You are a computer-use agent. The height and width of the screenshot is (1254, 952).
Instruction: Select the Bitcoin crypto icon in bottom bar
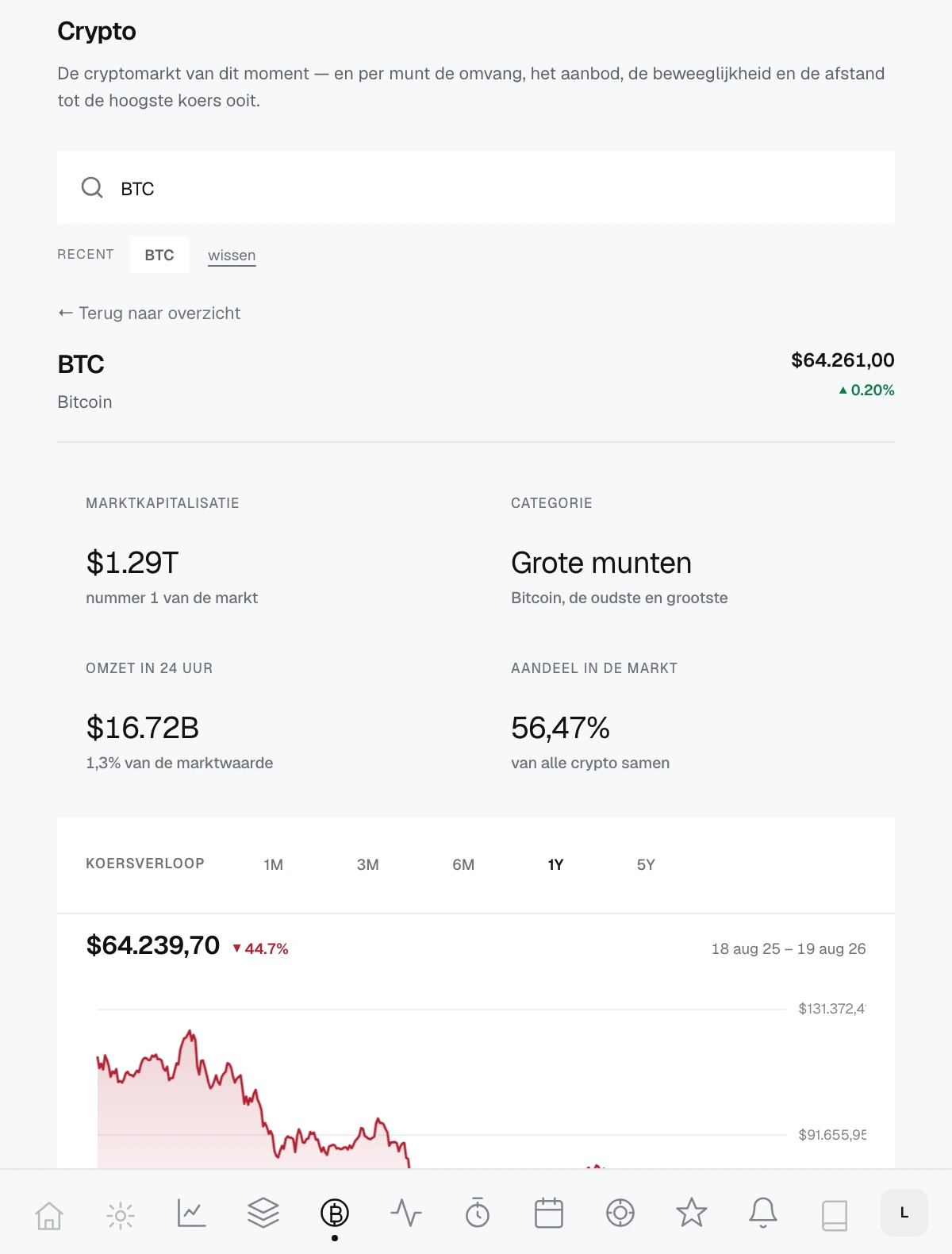tap(335, 1213)
